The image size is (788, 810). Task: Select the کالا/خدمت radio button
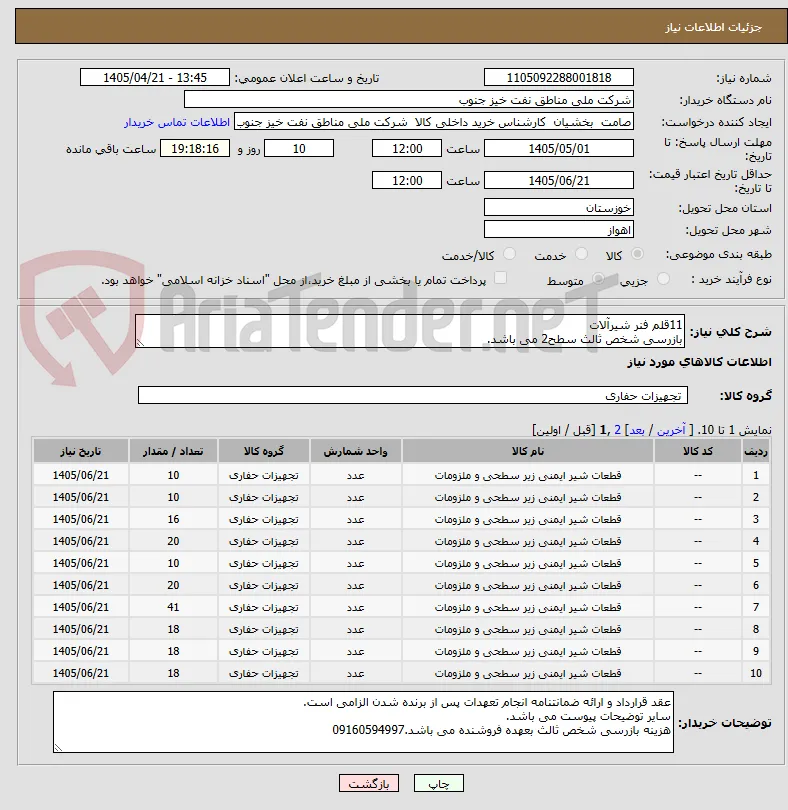pyautogui.click(x=509, y=254)
